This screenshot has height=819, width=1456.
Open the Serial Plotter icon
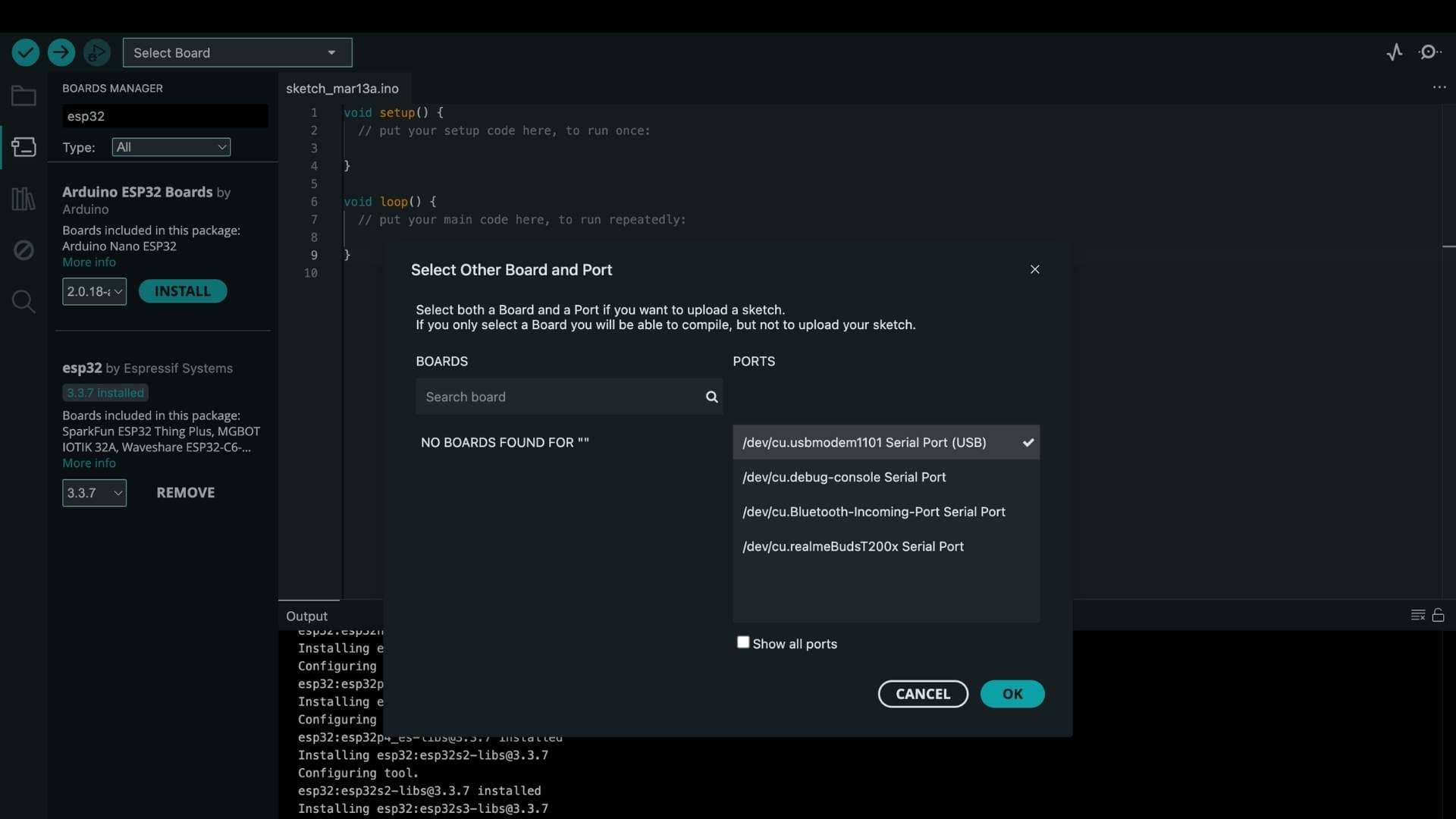coord(1394,52)
